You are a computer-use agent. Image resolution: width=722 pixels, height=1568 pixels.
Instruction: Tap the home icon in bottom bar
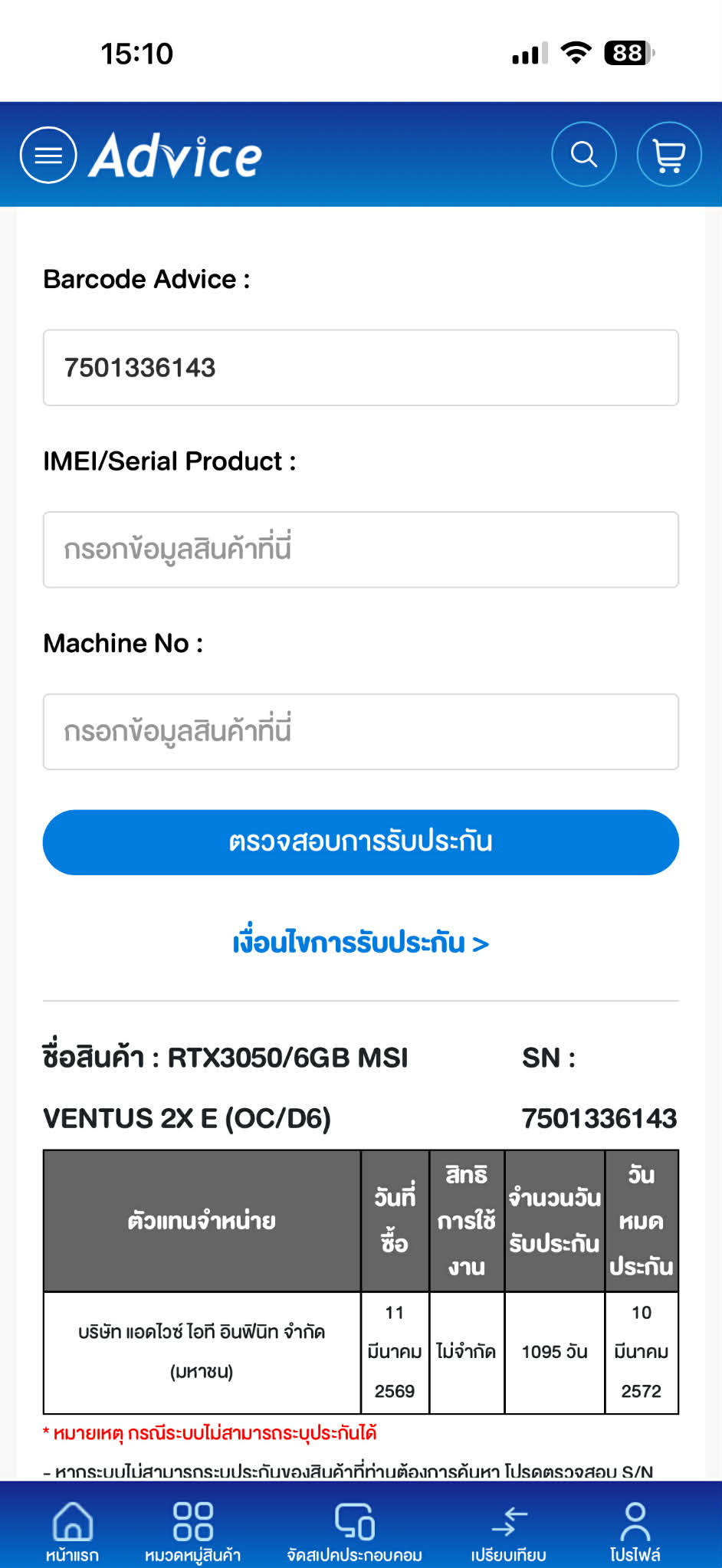[x=72, y=1523]
